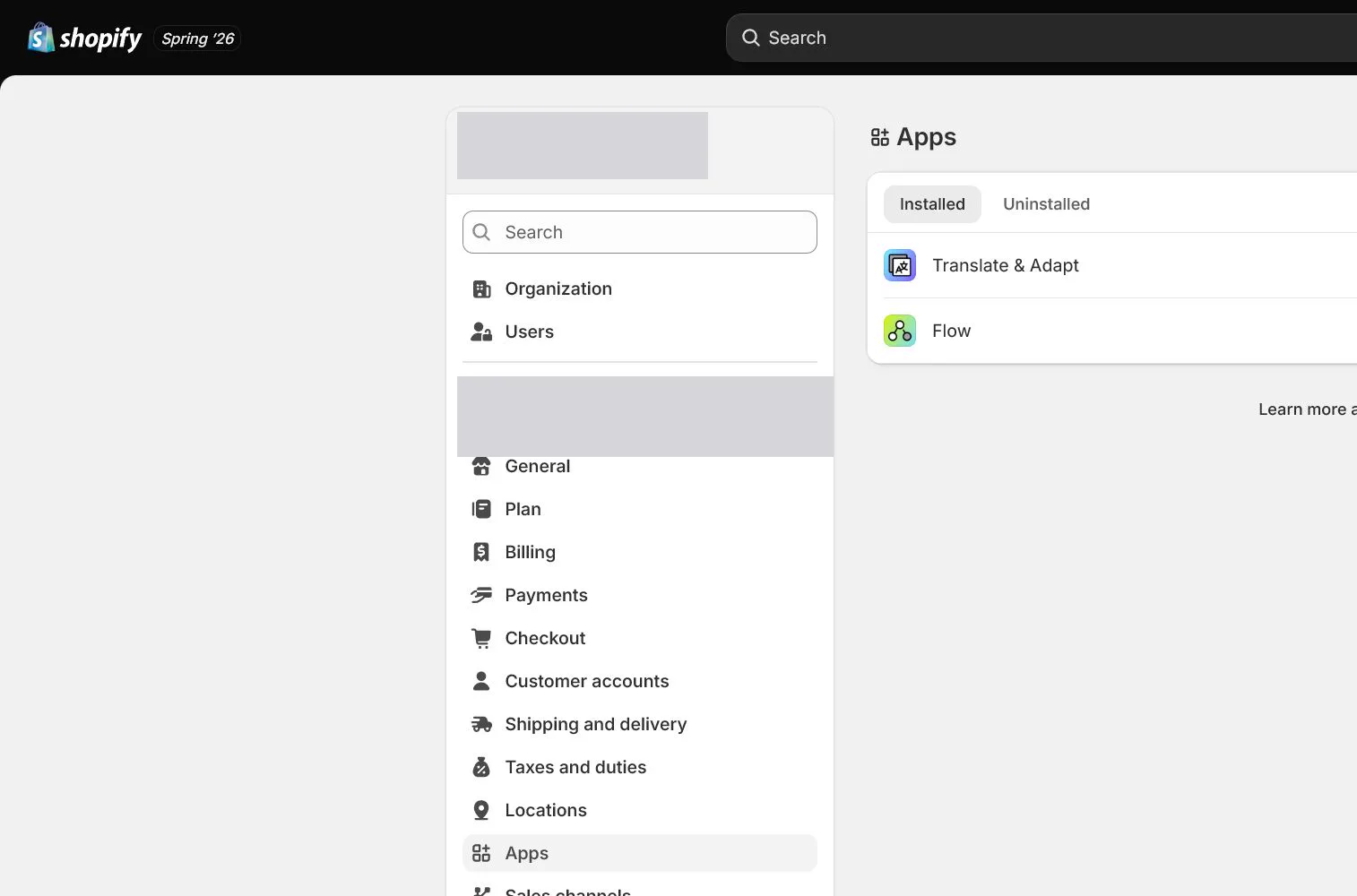1357x896 pixels.
Task: Open Shipping and delivery settings
Action: click(x=640, y=724)
